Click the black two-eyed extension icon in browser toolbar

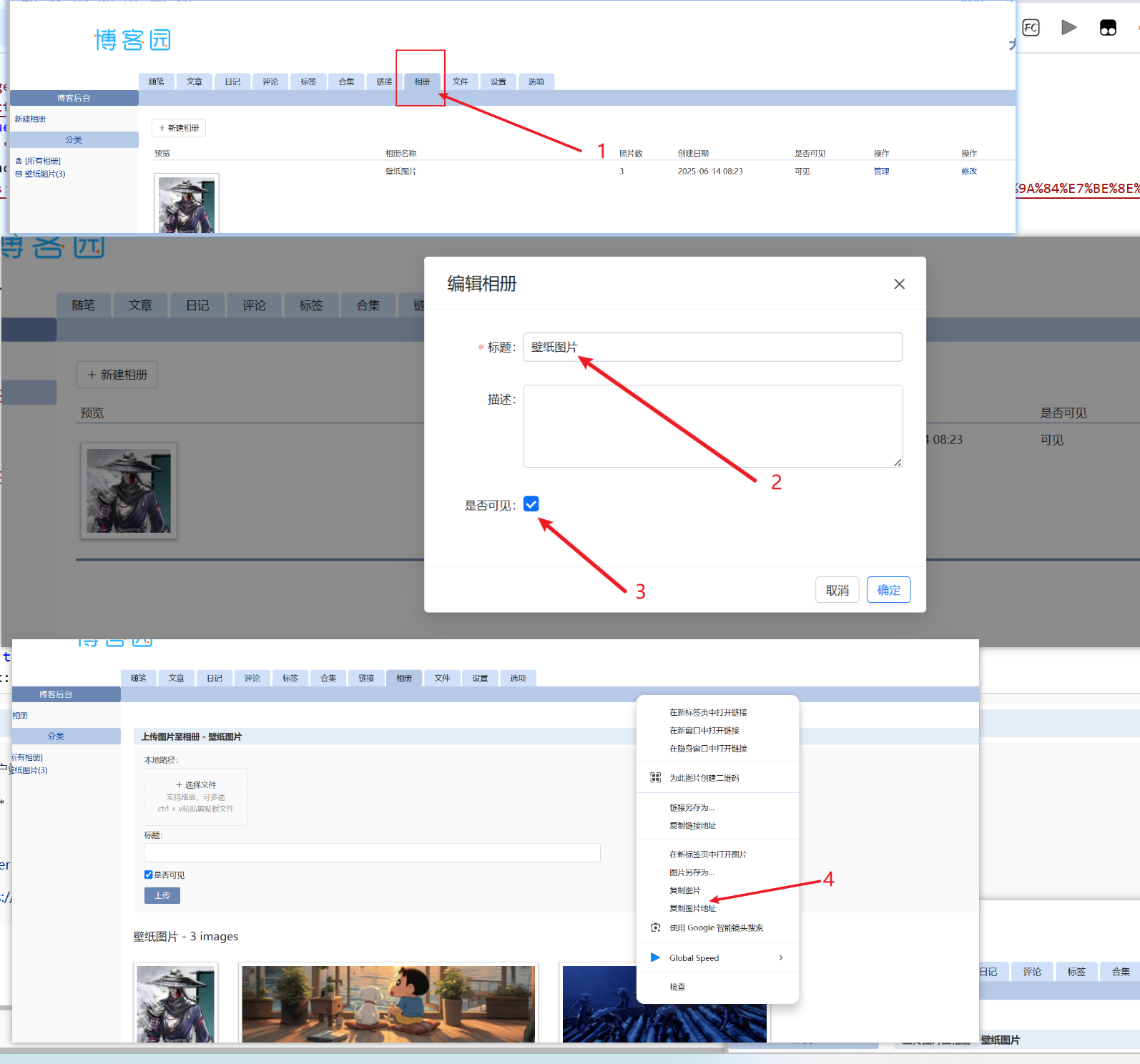[1108, 28]
